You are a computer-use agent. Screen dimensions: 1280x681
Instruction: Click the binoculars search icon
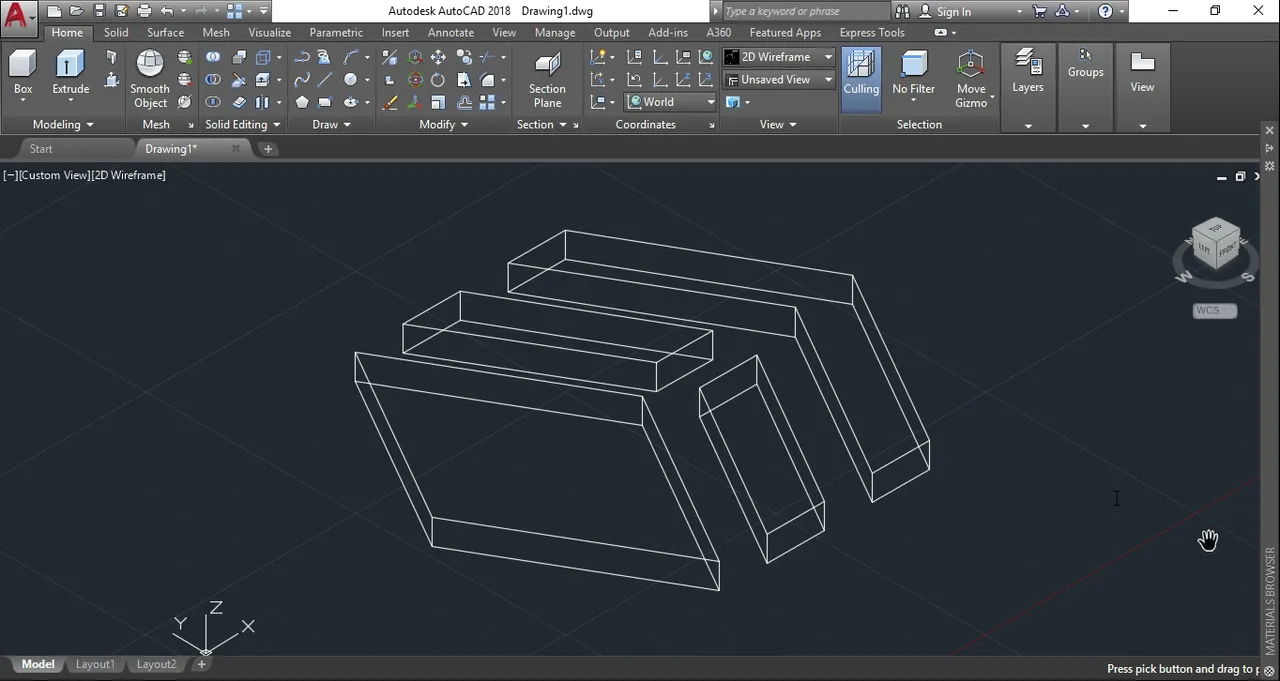(903, 11)
